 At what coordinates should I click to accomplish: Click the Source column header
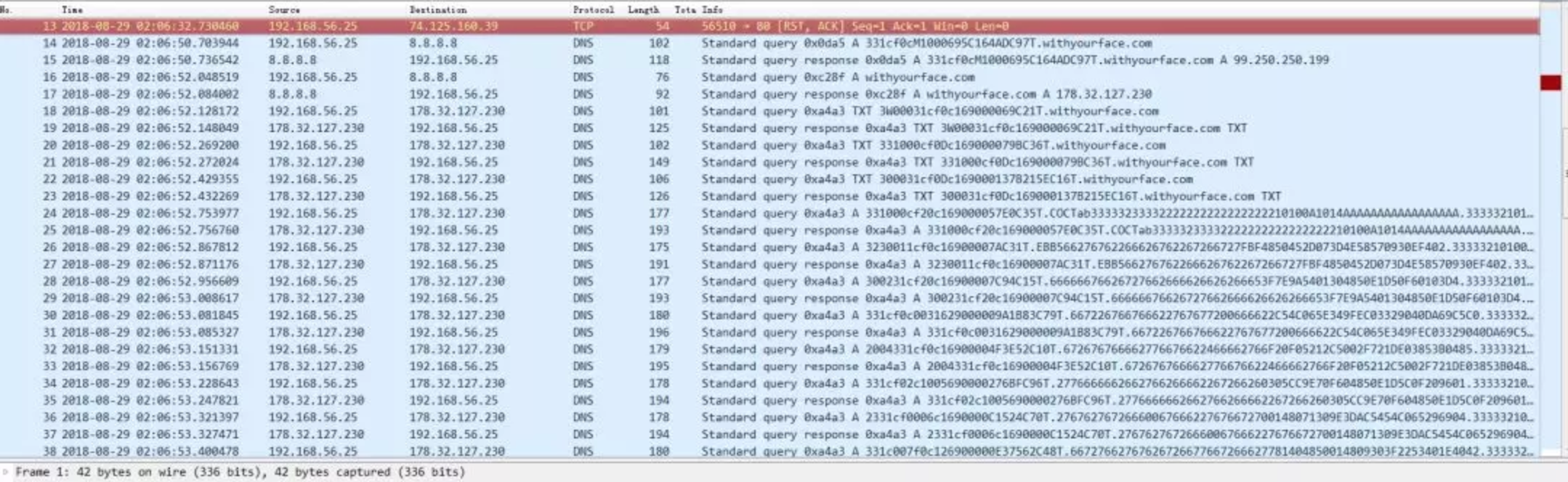(x=284, y=10)
